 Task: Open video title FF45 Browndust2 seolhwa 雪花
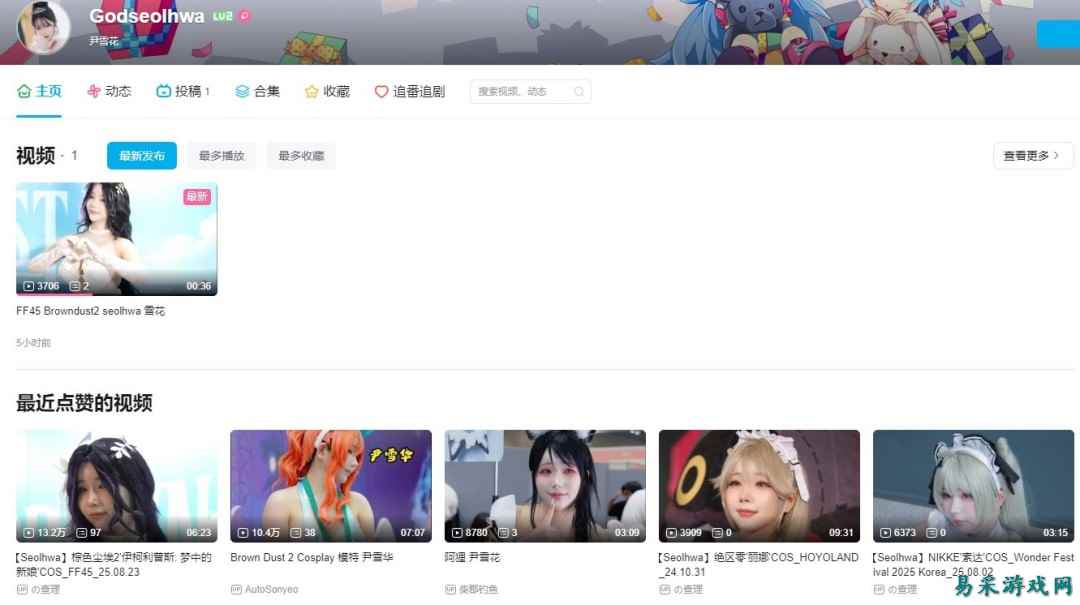(91, 311)
